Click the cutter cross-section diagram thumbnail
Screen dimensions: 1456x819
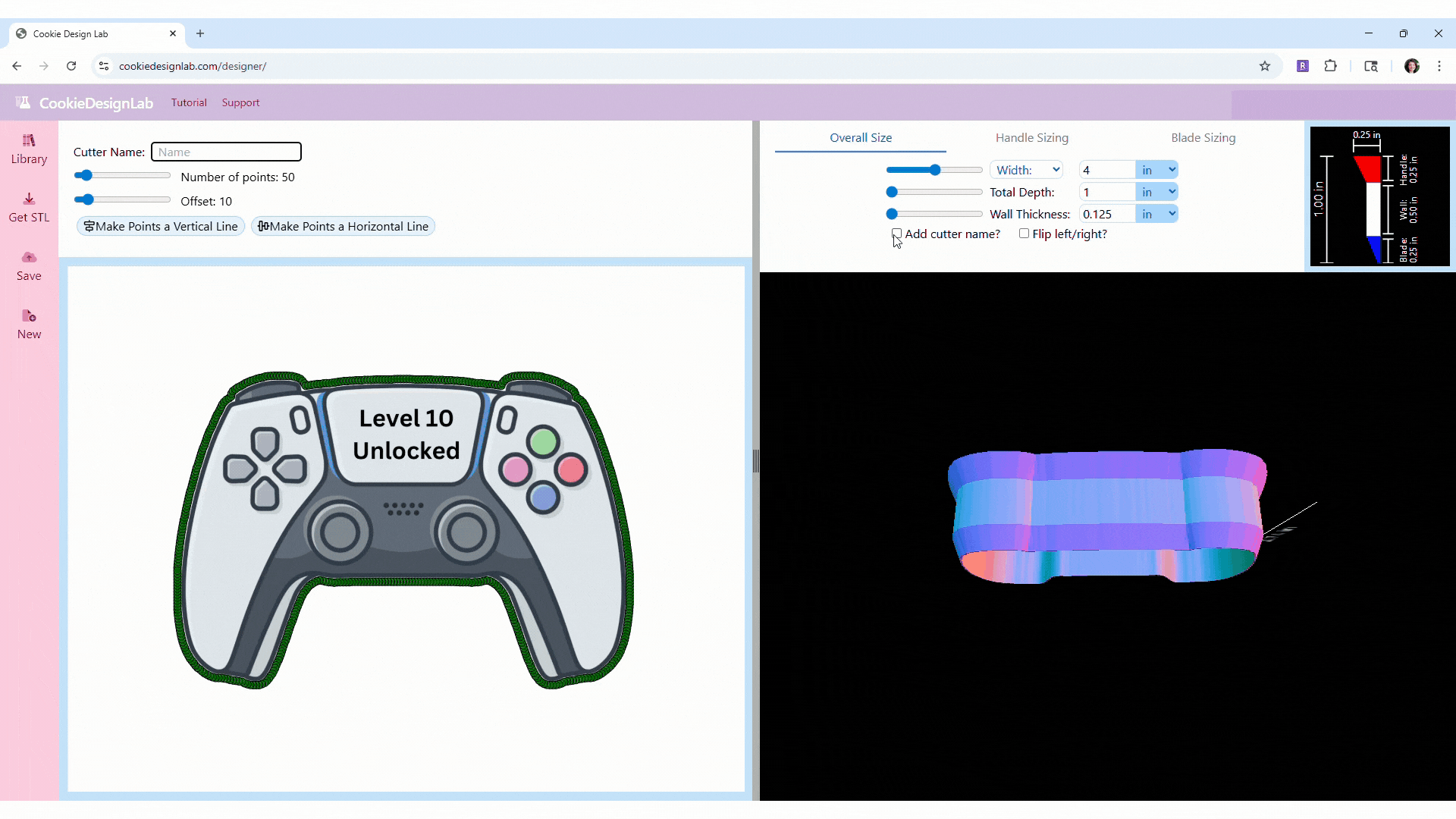pyautogui.click(x=1379, y=196)
